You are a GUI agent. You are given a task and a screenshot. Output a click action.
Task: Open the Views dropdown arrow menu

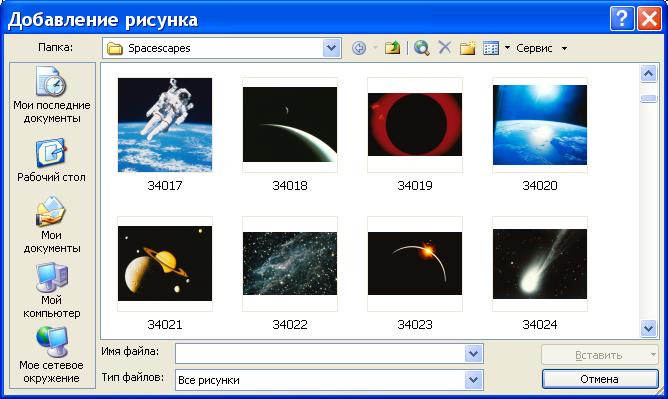click(507, 48)
